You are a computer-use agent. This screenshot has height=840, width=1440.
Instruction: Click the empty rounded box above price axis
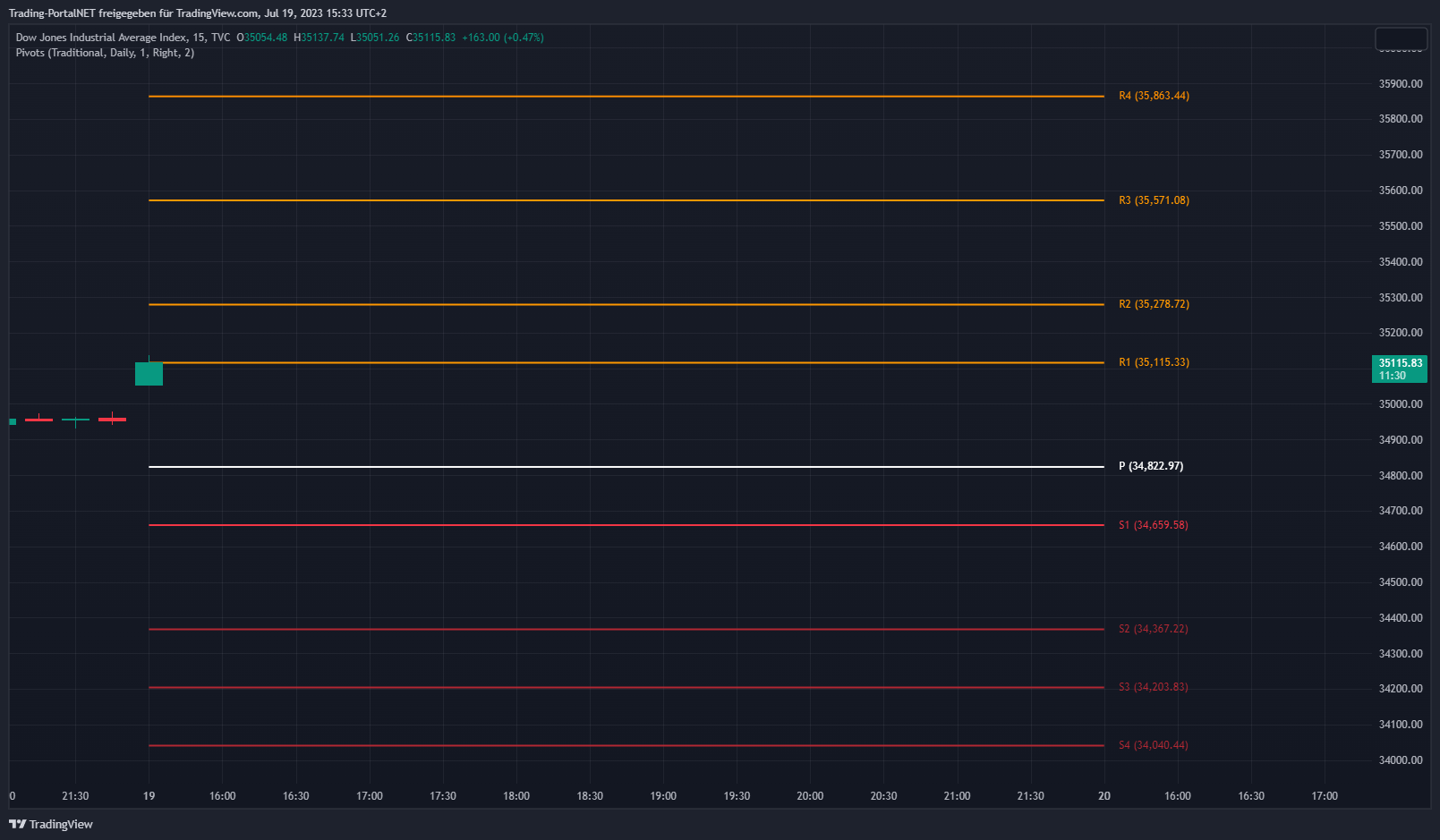1401,39
